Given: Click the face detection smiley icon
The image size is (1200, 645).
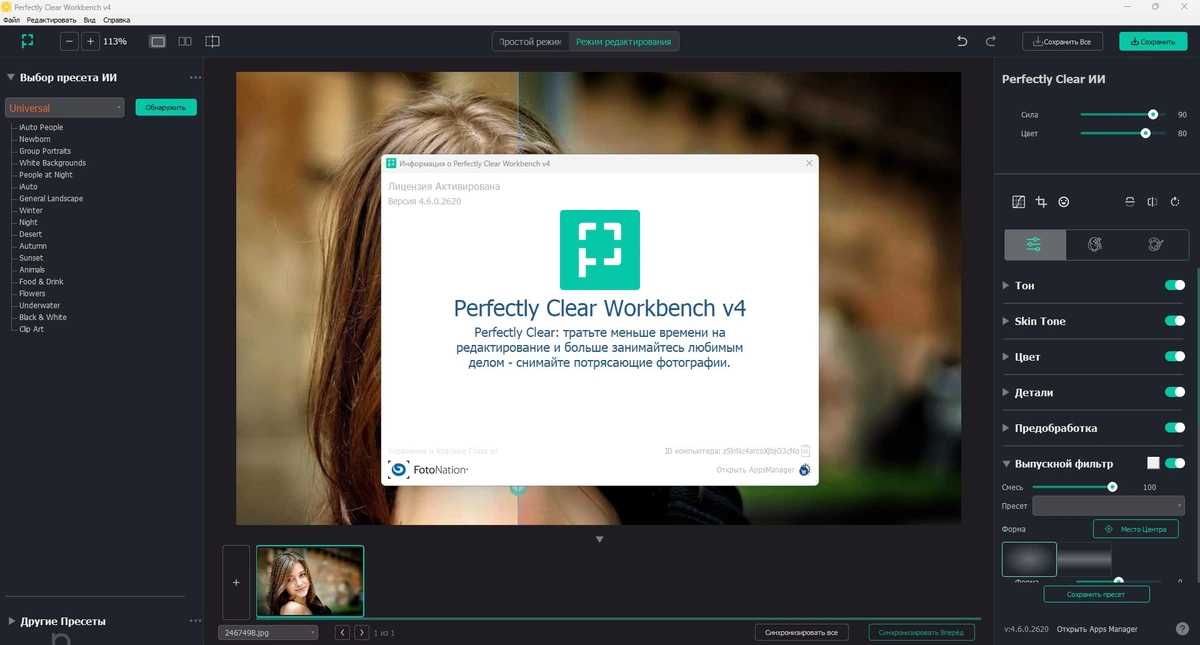Looking at the screenshot, I should click(1064, 202).
